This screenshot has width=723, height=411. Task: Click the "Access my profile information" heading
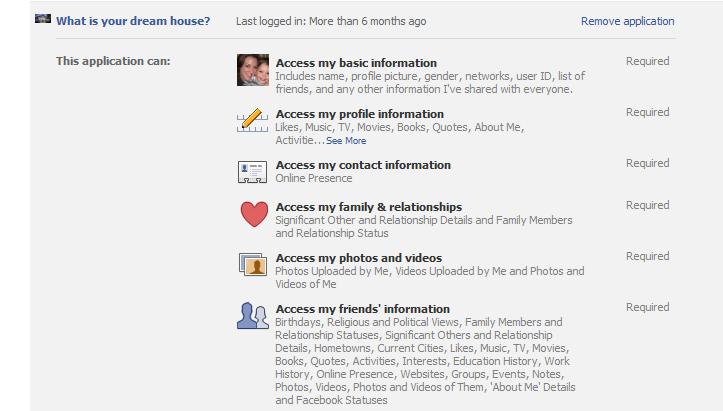[x=359, y=114]
